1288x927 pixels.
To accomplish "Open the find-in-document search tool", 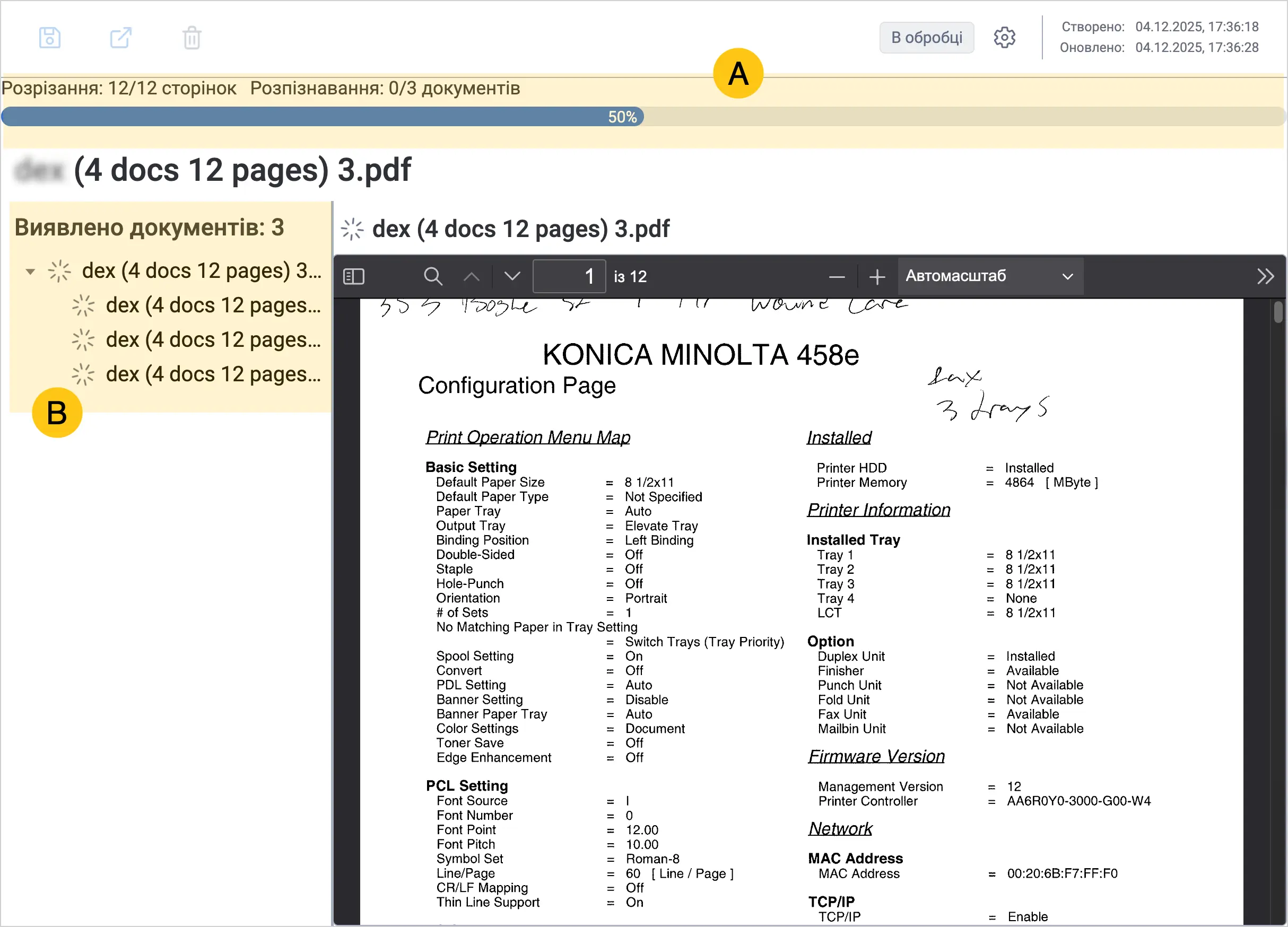I will click(433, 276).
